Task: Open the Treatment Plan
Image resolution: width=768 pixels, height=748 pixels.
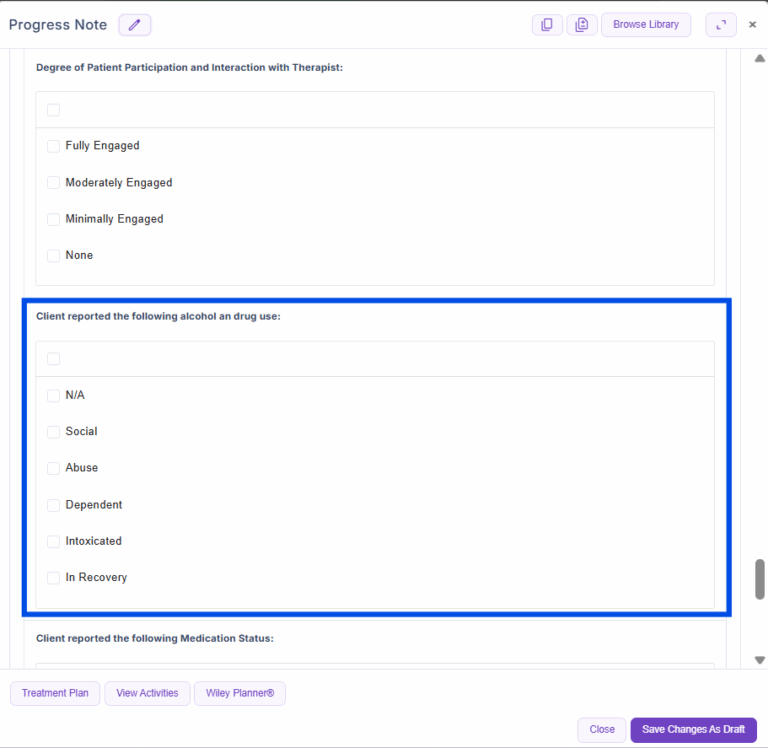Action: point(55,693)
